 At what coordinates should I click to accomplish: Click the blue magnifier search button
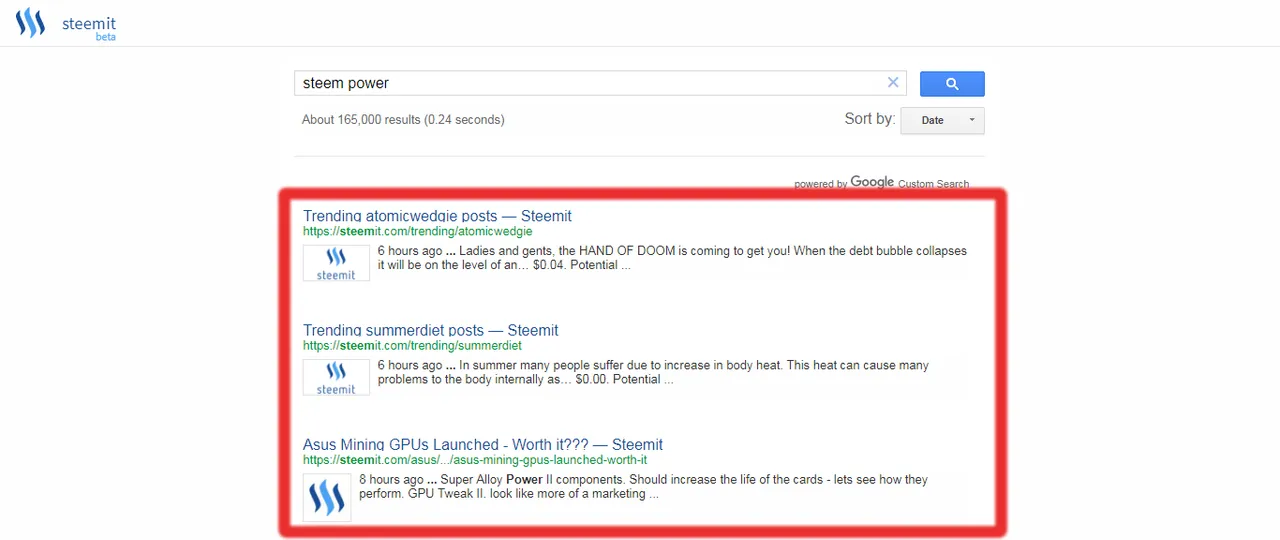pyautogui.click(x=952, y=84)
